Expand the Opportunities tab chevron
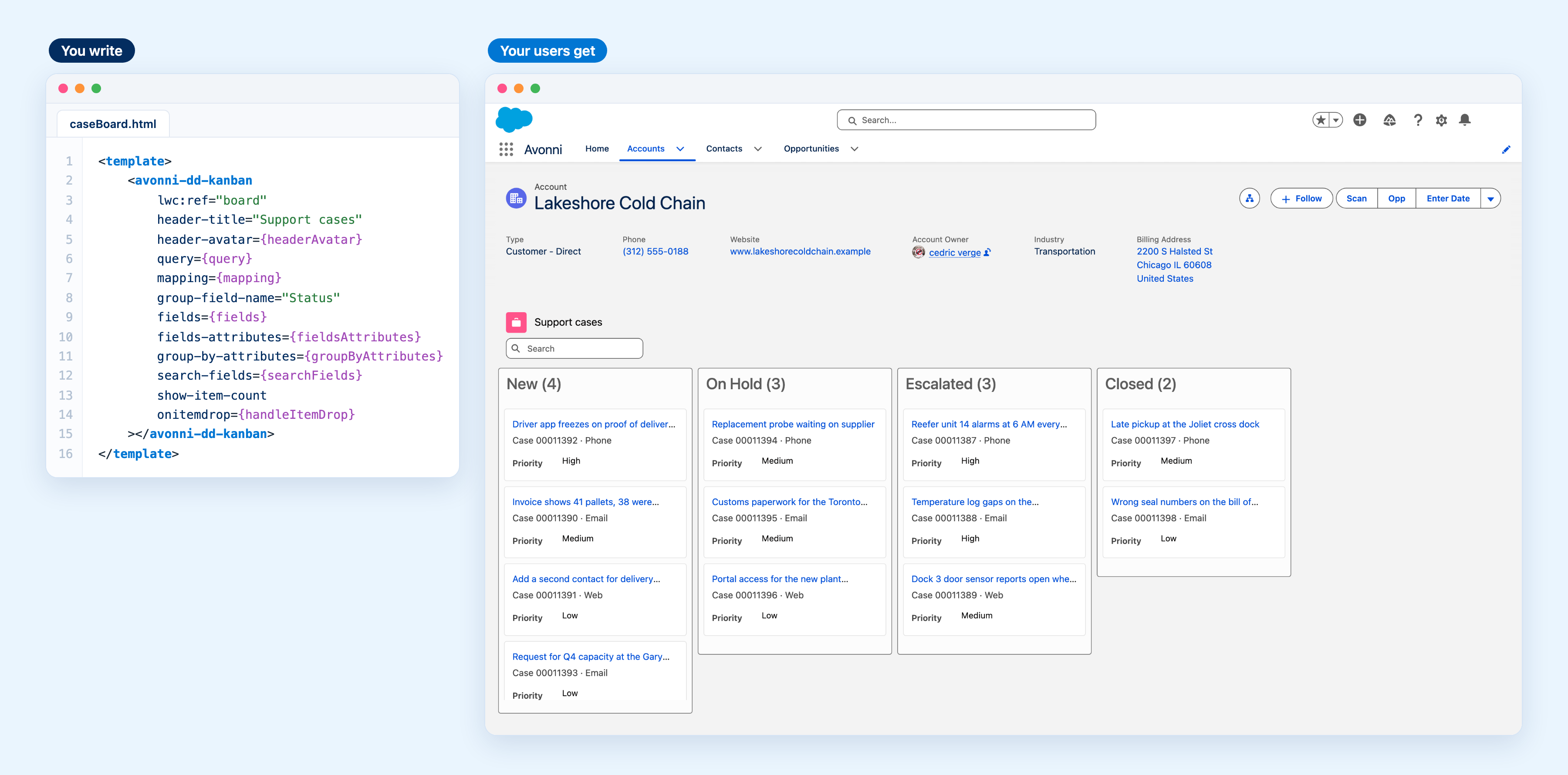 [855, 149]
